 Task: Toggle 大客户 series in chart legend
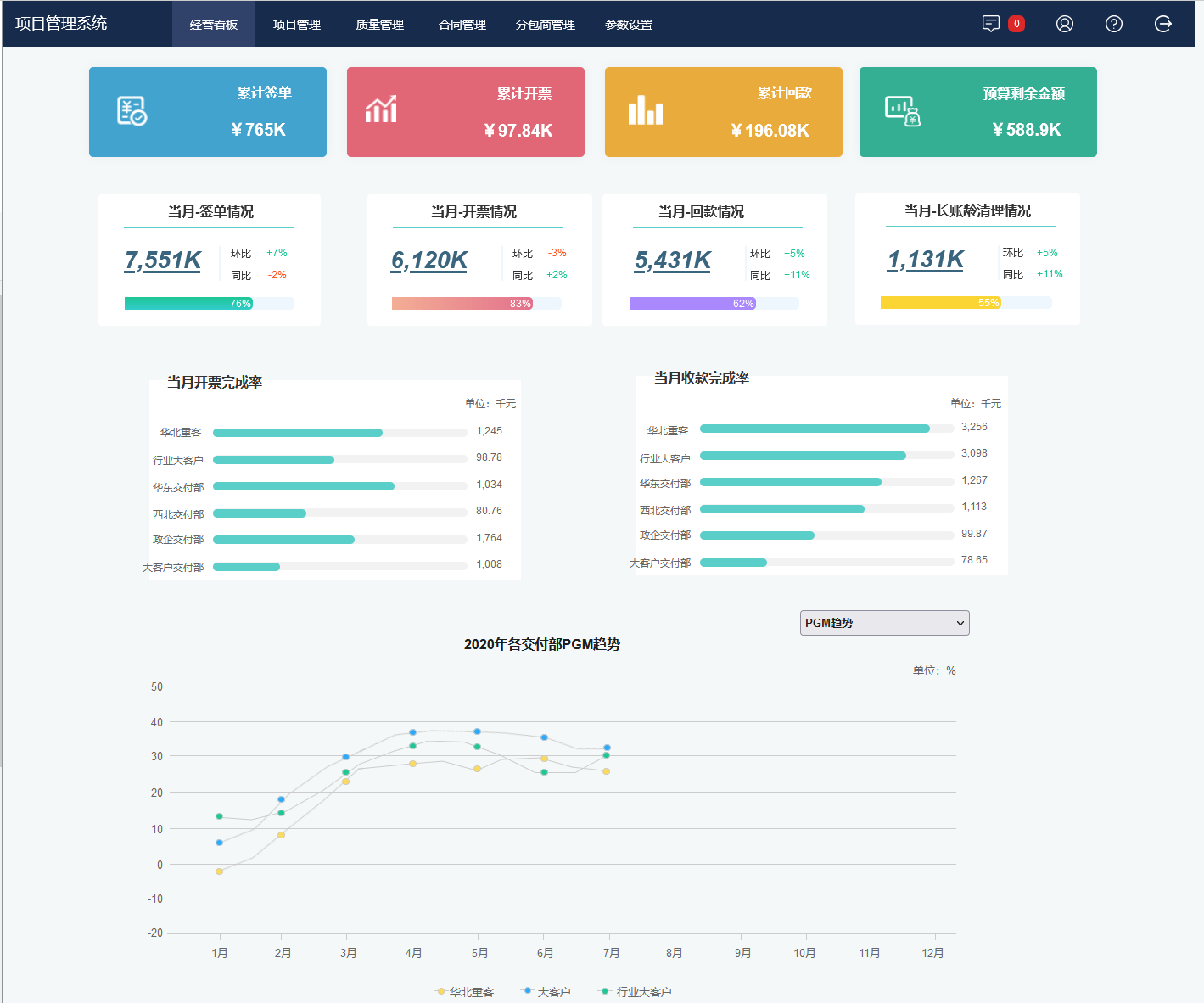(546, 991)
